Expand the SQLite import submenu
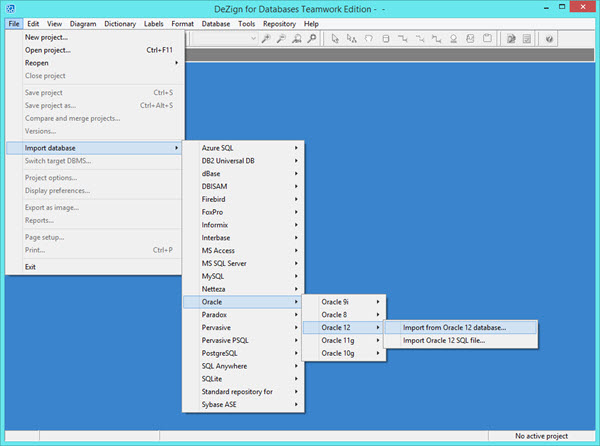The width and height of the screenshot is (600, 446). pos(243,379)
